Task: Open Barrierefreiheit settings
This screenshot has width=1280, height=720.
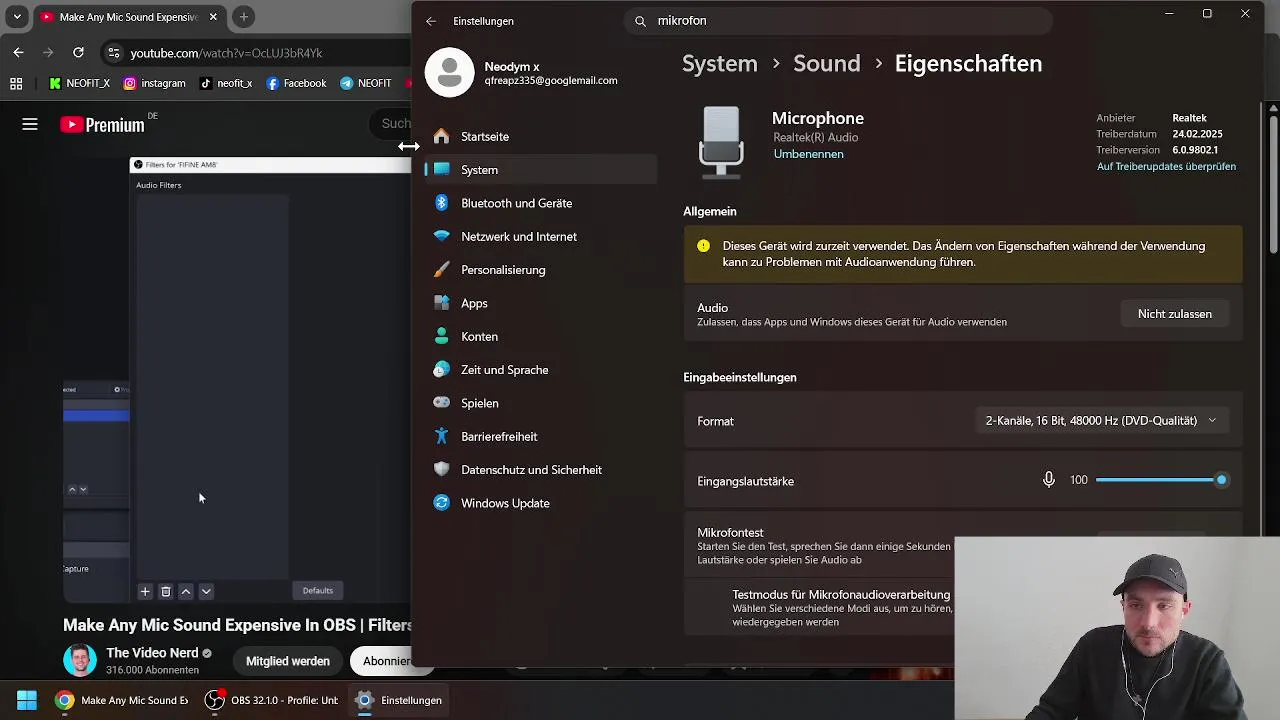Action: [x=540, y=437]
